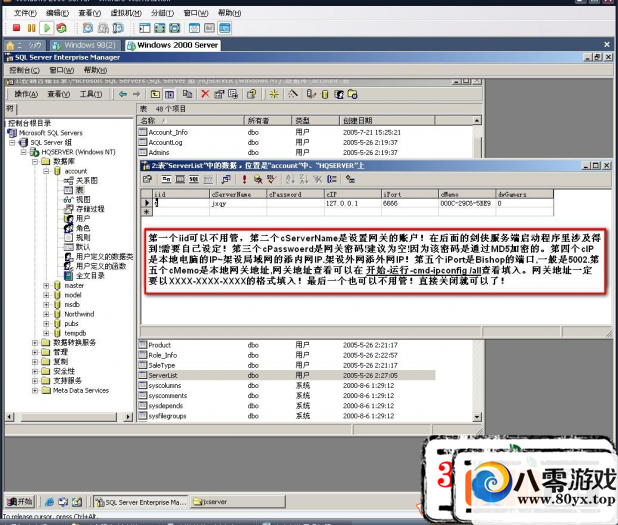Screen dimensions: 618x525
Task: Click the 开始 Start button
Action: tap(20, 502)
